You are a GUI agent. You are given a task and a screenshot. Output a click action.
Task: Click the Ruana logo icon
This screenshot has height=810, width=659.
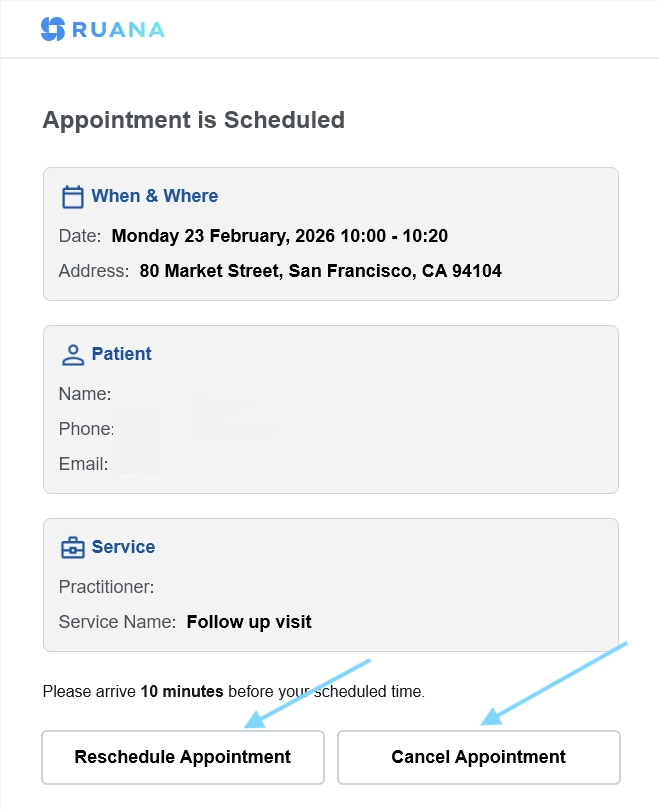(51, 29)
